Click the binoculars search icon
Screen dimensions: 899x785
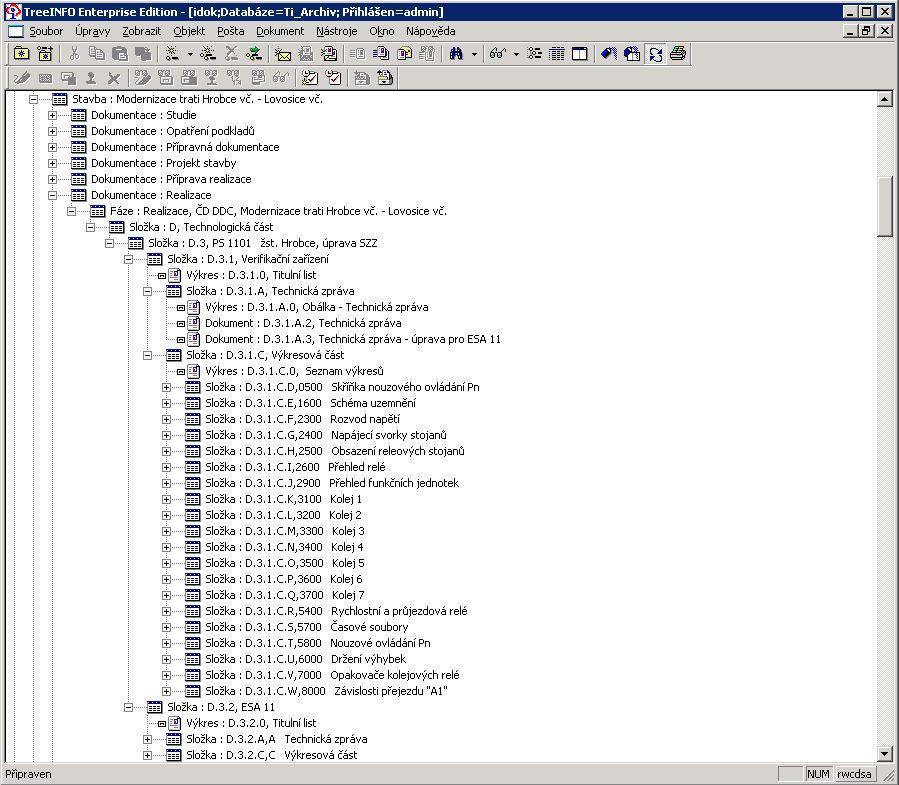click(x=456, y=54)
